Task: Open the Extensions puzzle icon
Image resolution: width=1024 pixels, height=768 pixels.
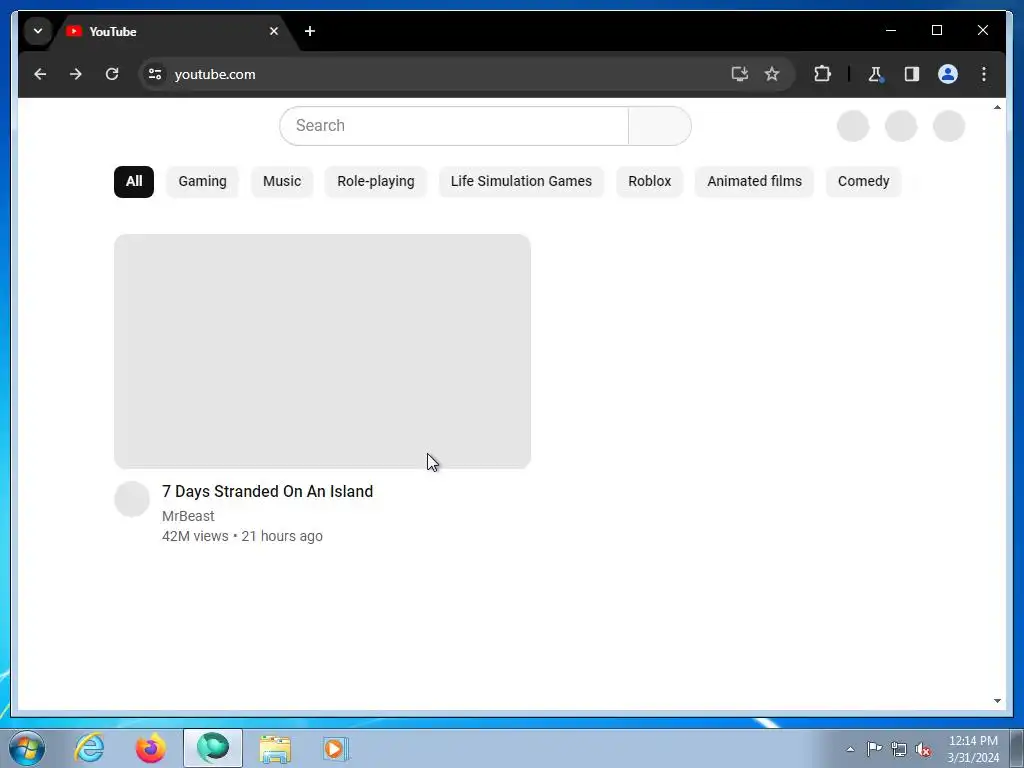Action: coord(822,74)
